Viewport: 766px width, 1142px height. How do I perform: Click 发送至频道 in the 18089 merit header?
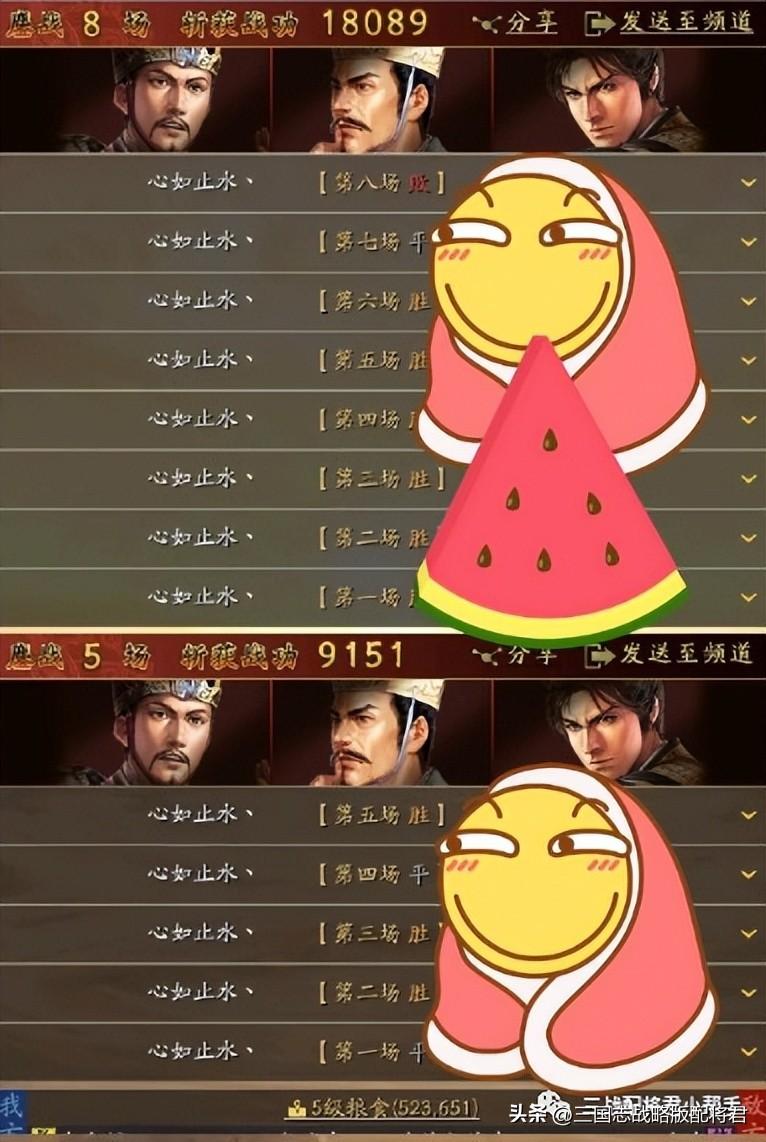(x=686, y=23)
